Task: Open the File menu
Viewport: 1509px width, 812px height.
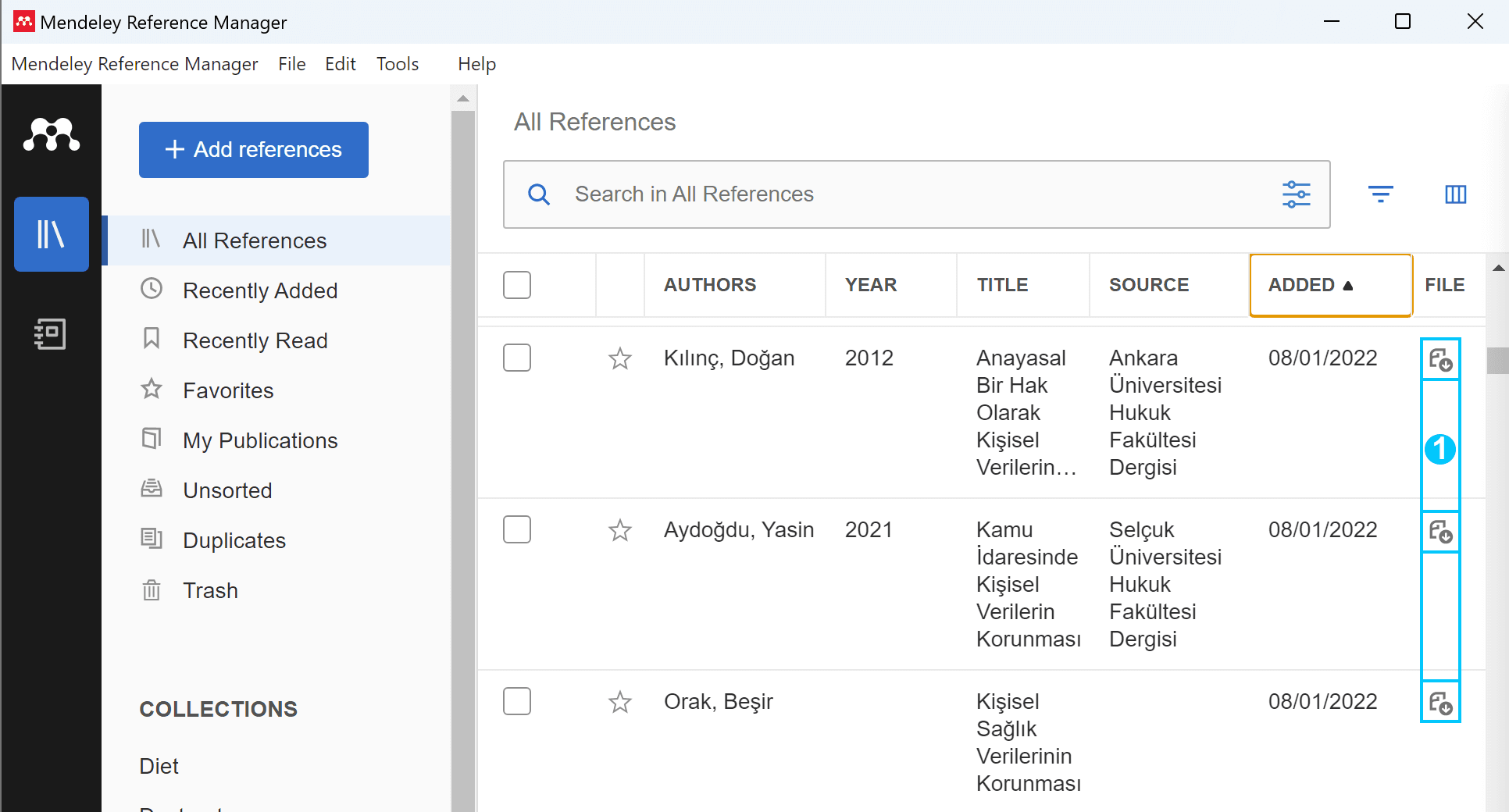Action: 292,64
